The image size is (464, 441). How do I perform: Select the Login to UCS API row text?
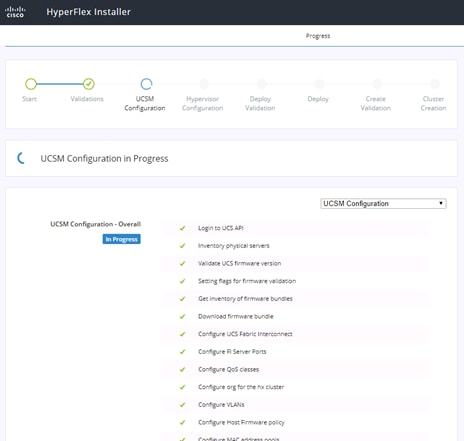(221, 228)
